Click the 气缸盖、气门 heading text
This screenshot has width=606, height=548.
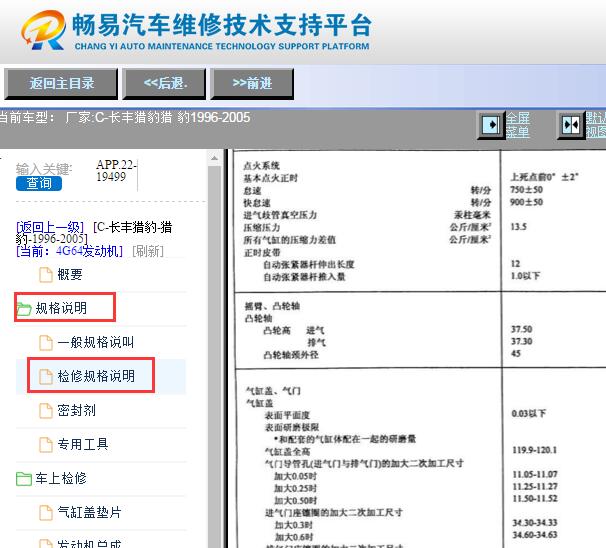click(x=273, y=391)
